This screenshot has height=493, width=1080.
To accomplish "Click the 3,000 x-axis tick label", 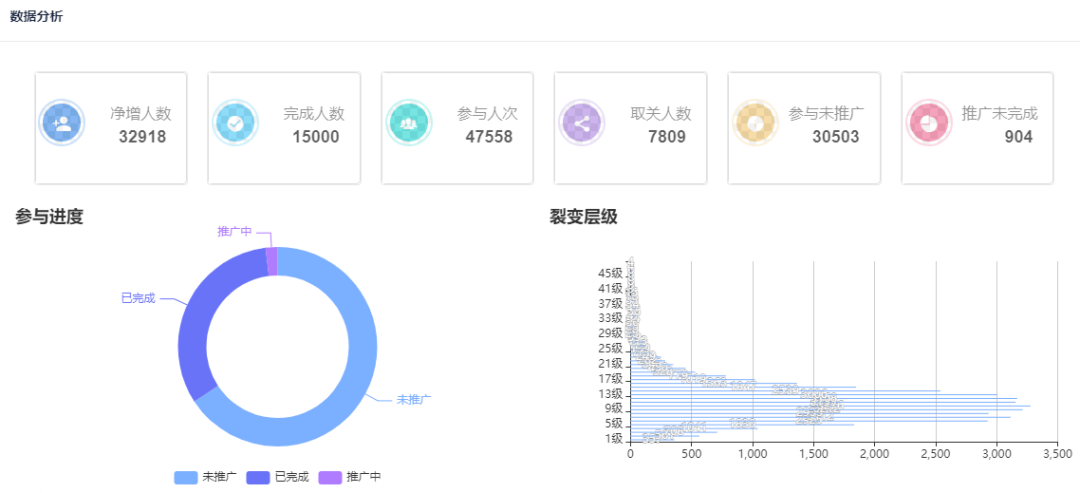I will 996,454.
